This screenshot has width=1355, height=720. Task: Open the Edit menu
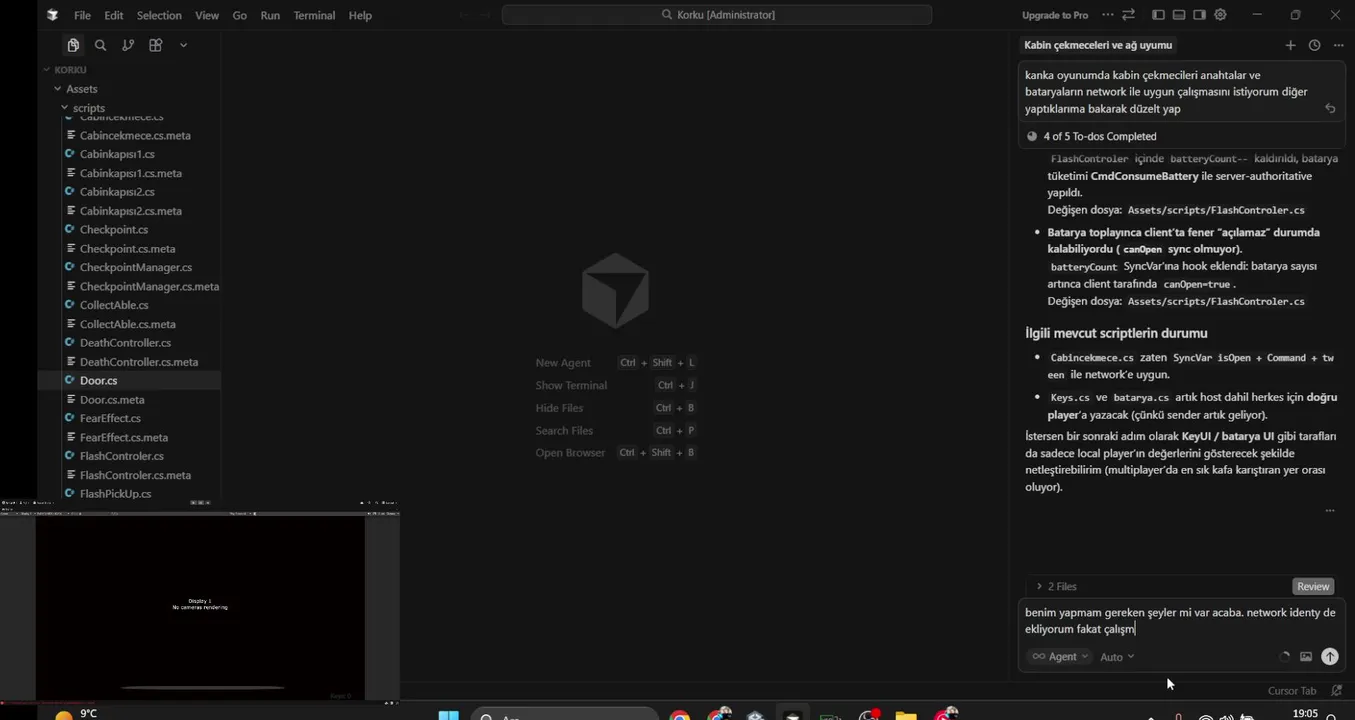click(114, 15)
